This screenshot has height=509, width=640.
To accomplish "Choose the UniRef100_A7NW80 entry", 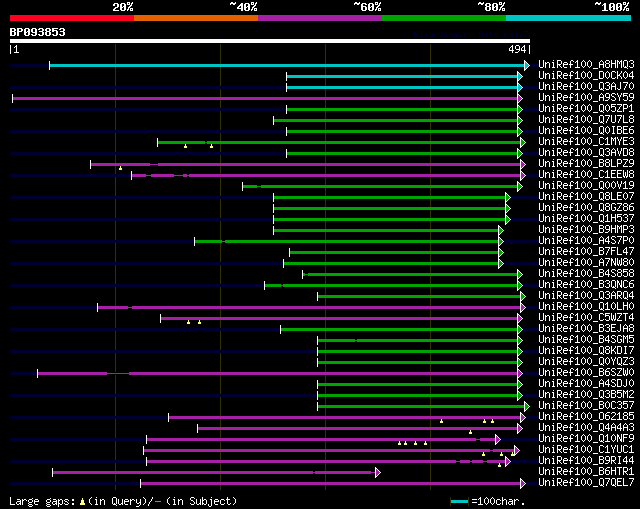I will 586,263.
